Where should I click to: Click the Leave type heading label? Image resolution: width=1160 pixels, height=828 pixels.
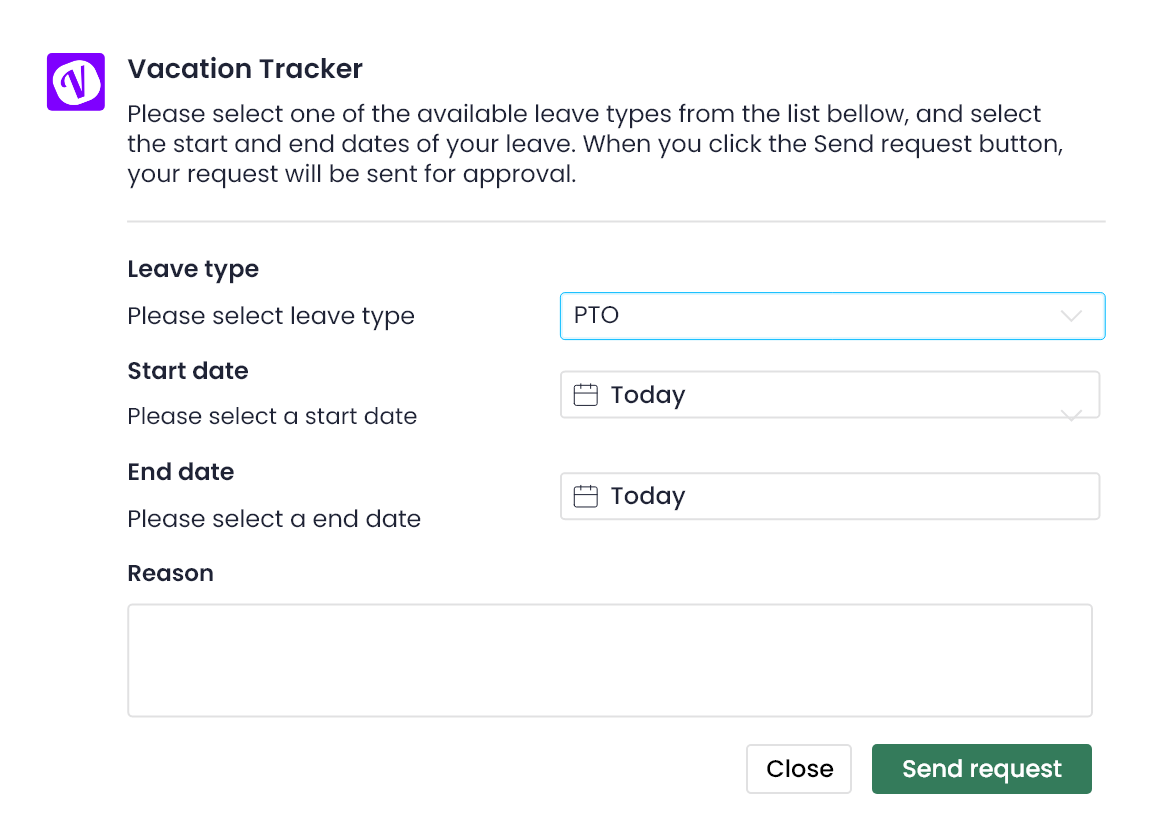click(x=193, y=269)
